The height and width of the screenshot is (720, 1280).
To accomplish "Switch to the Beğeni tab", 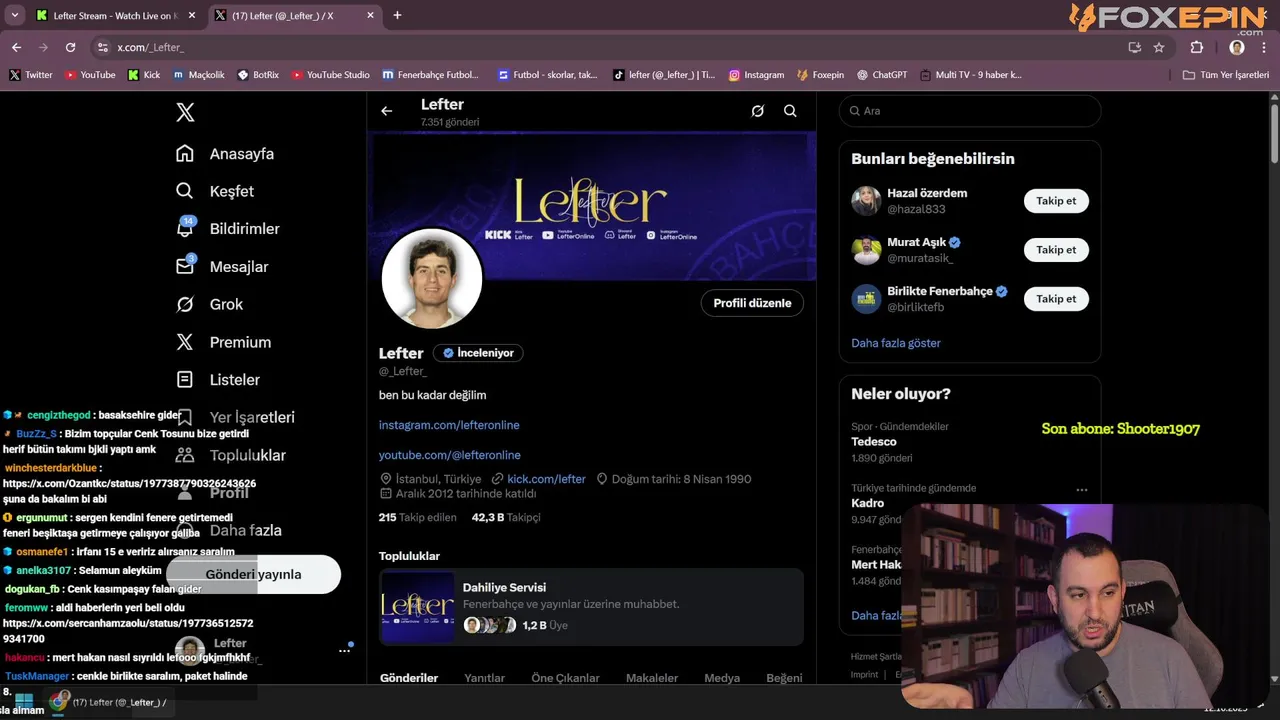I will coord(784,678).
